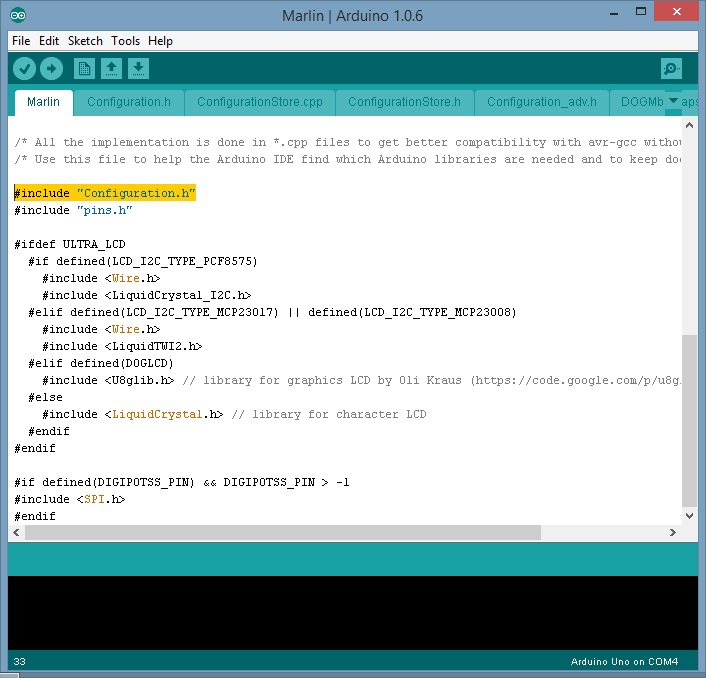The image size is (706, 678).
Task: Click the Upload arrow button
Action: click(51, 68)
